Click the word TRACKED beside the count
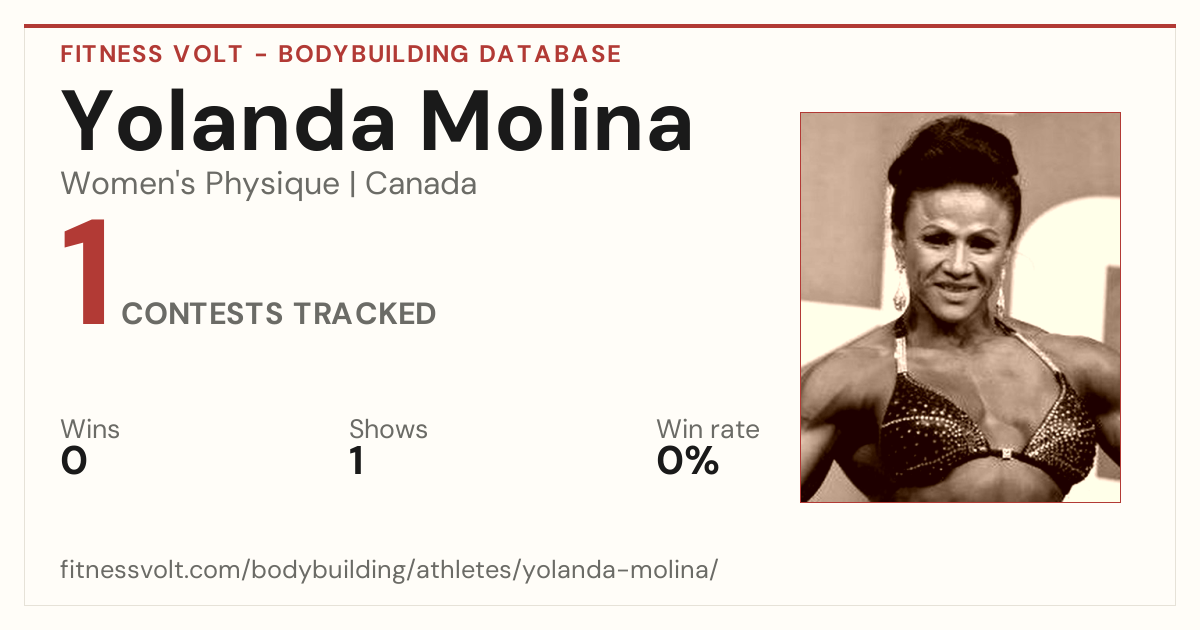This screenshot has width=1200, height=630. coord(364,314)
